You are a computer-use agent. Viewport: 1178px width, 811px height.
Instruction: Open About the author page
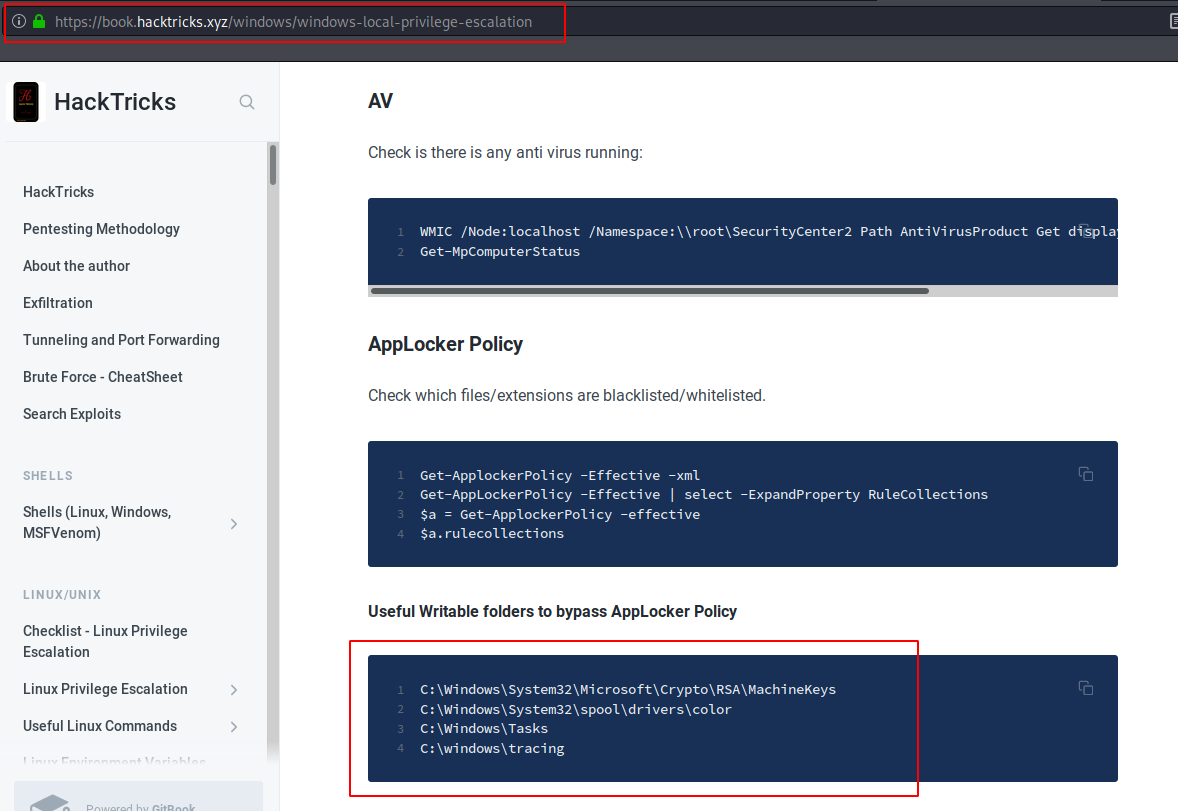click(x=77, y=266)
